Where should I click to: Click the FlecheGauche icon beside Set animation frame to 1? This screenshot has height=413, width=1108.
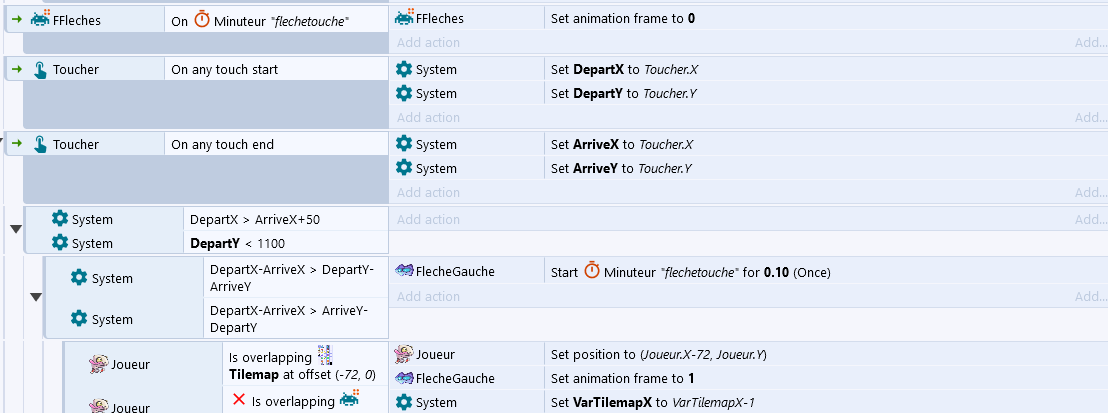pos(404,377)
